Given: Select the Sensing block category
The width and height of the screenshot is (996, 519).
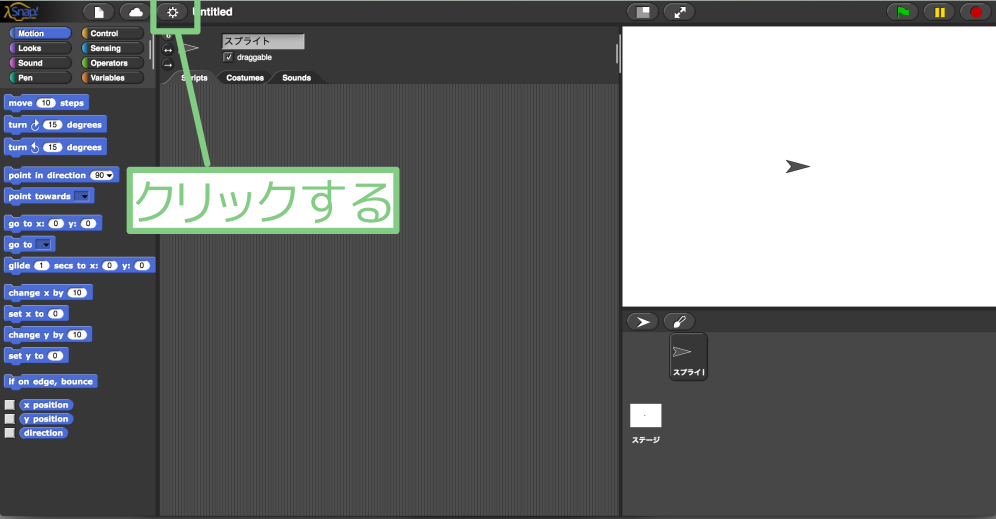Looking at the screenshot, I should (112, 48).
